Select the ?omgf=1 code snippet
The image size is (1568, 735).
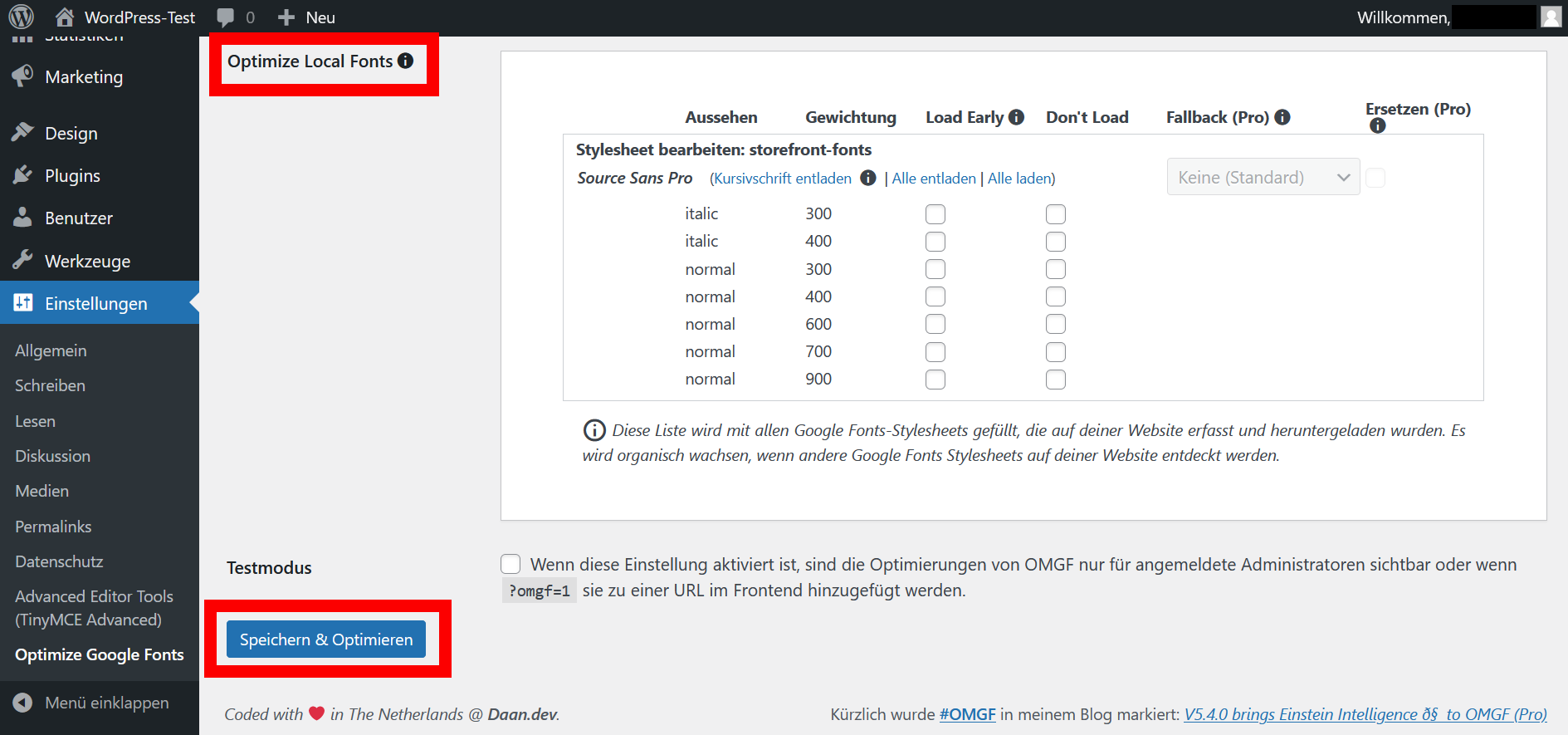(540, 590)
